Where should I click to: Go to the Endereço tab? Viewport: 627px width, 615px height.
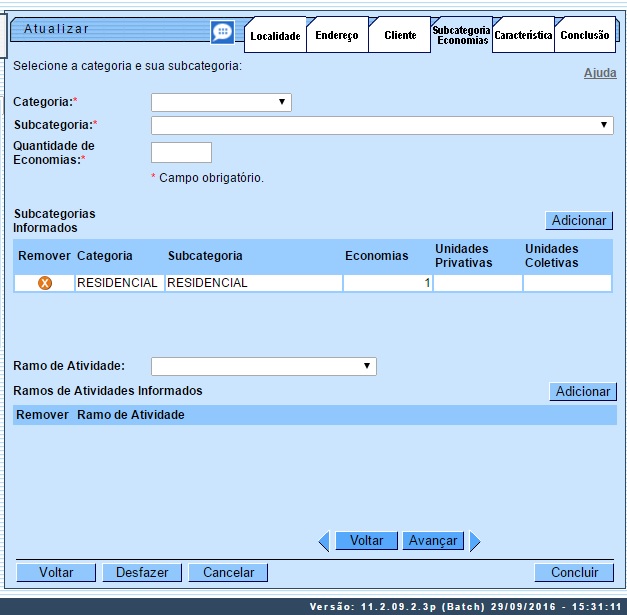[x=336, y=35]
